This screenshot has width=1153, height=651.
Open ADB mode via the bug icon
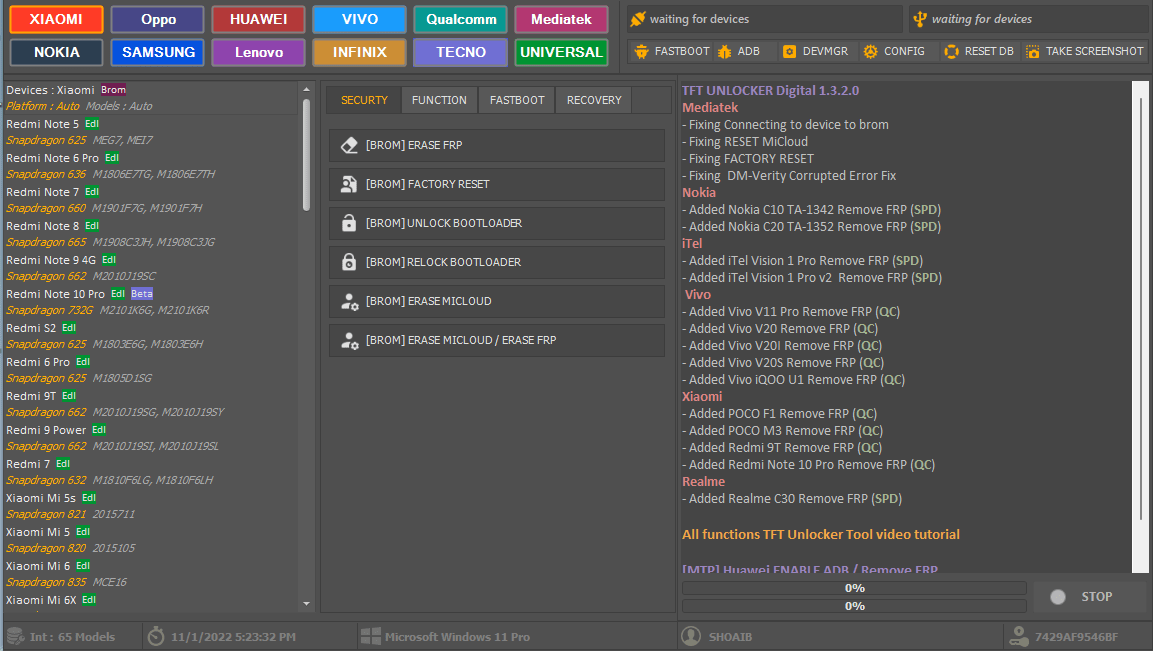[725, 51]
